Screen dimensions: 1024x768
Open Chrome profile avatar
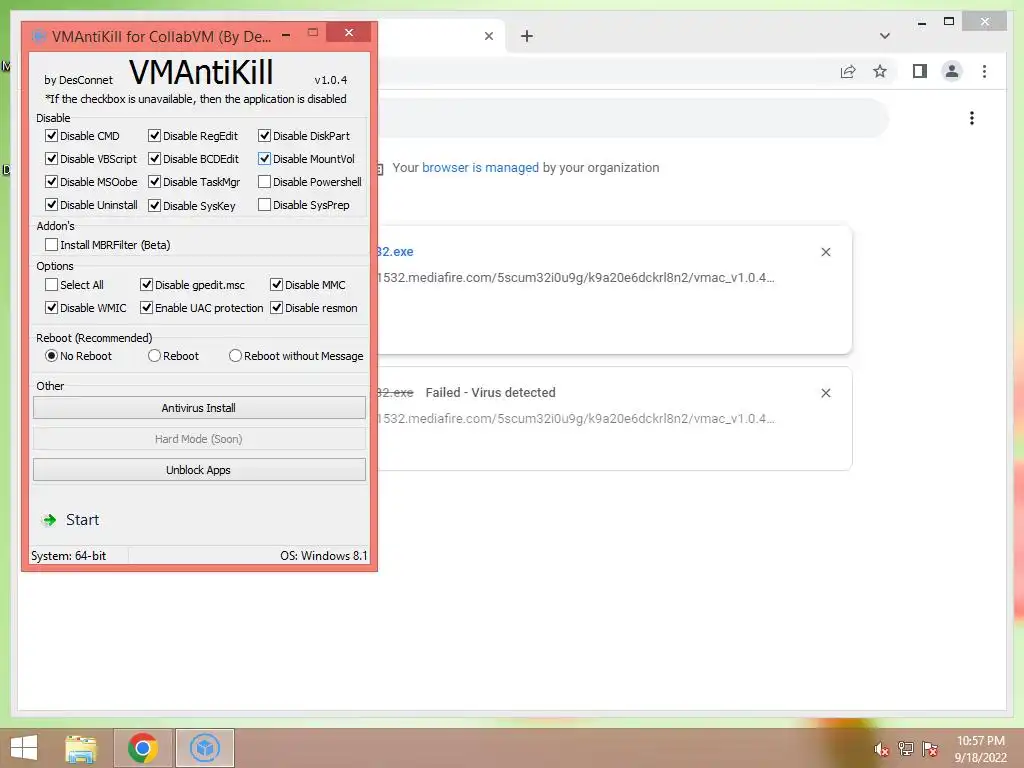click(952, 71)
